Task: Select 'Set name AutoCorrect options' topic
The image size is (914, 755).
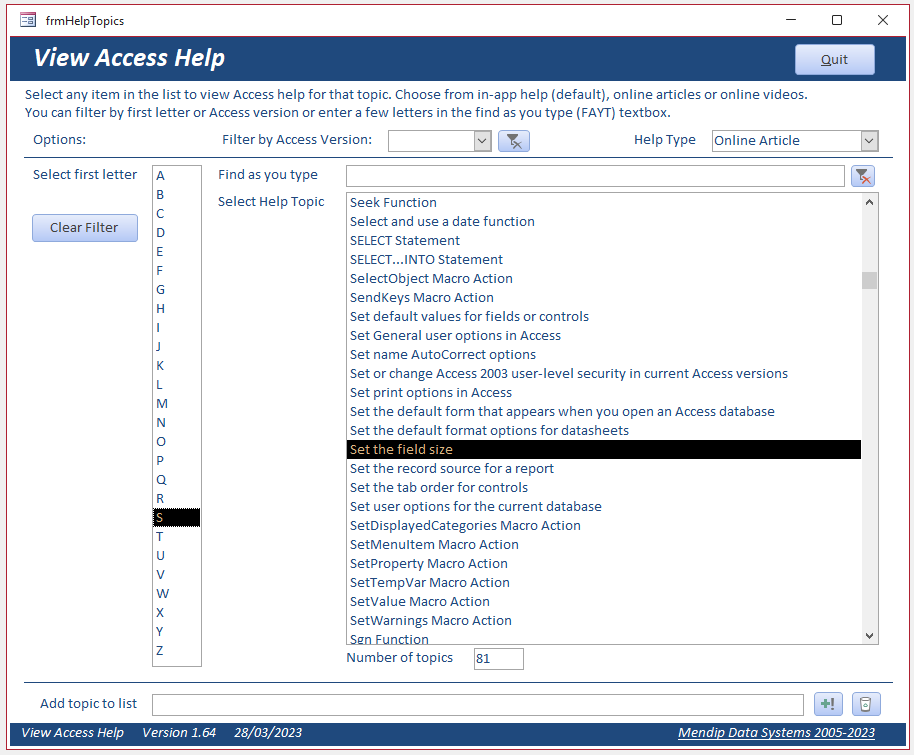Action: coord(604,354)
